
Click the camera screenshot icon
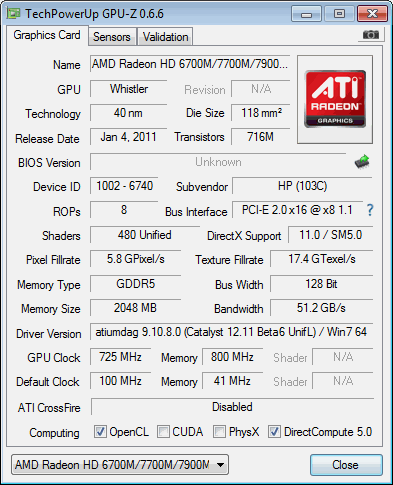[x=371, y=35]
